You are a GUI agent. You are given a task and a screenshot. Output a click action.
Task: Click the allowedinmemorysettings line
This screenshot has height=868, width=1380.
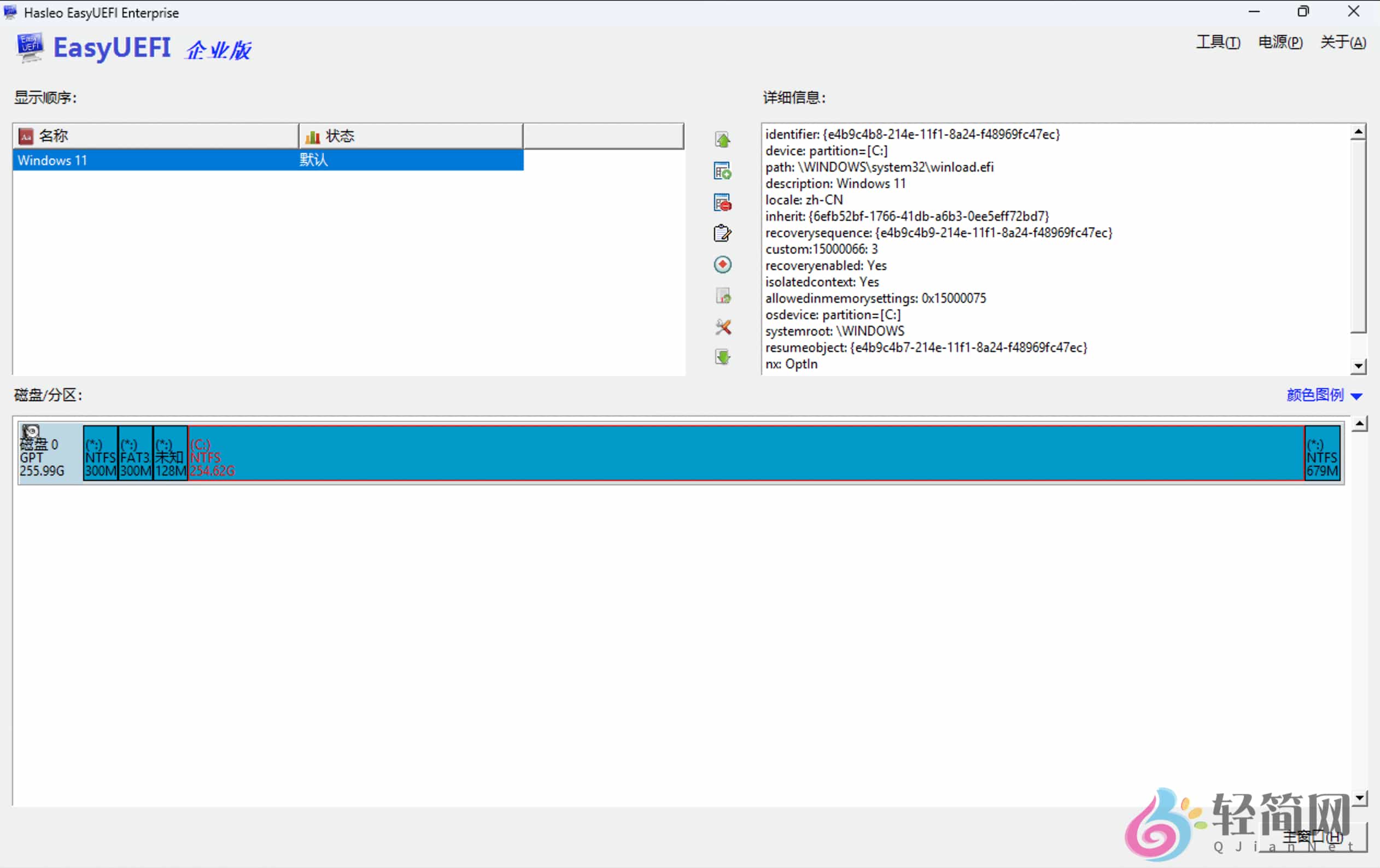pos(876,298)
